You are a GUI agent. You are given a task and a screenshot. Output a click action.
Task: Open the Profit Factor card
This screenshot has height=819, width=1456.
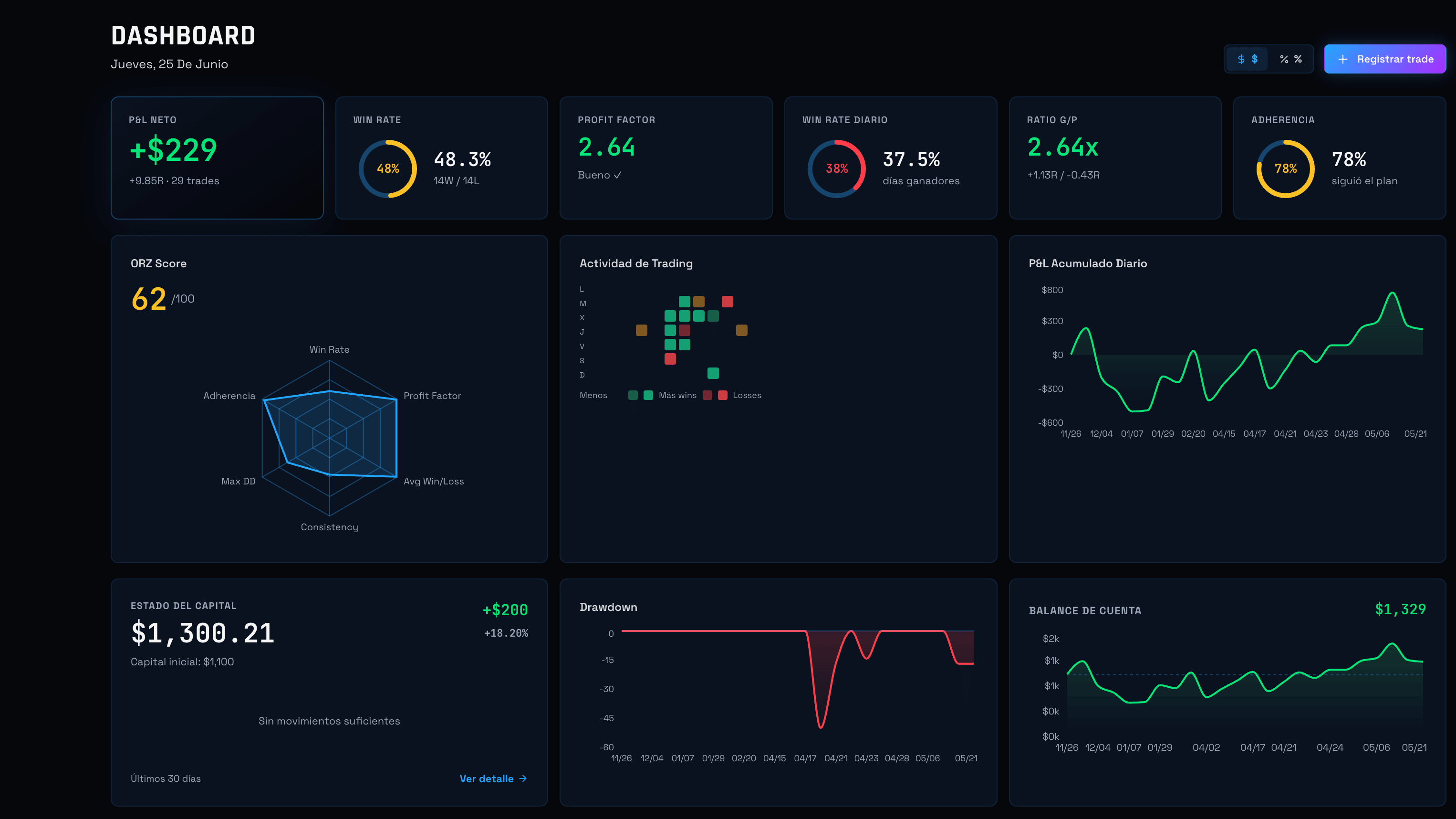(666, 158)
